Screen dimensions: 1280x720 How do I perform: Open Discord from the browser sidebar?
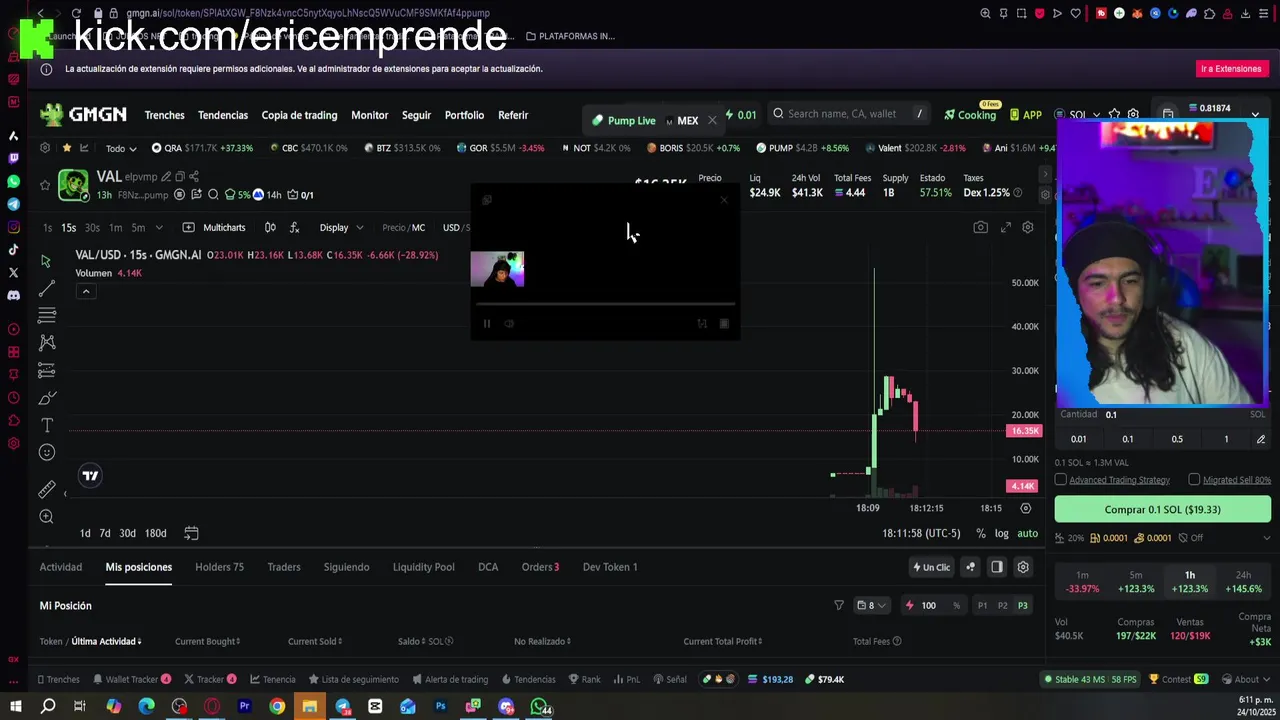pos(13,295)
